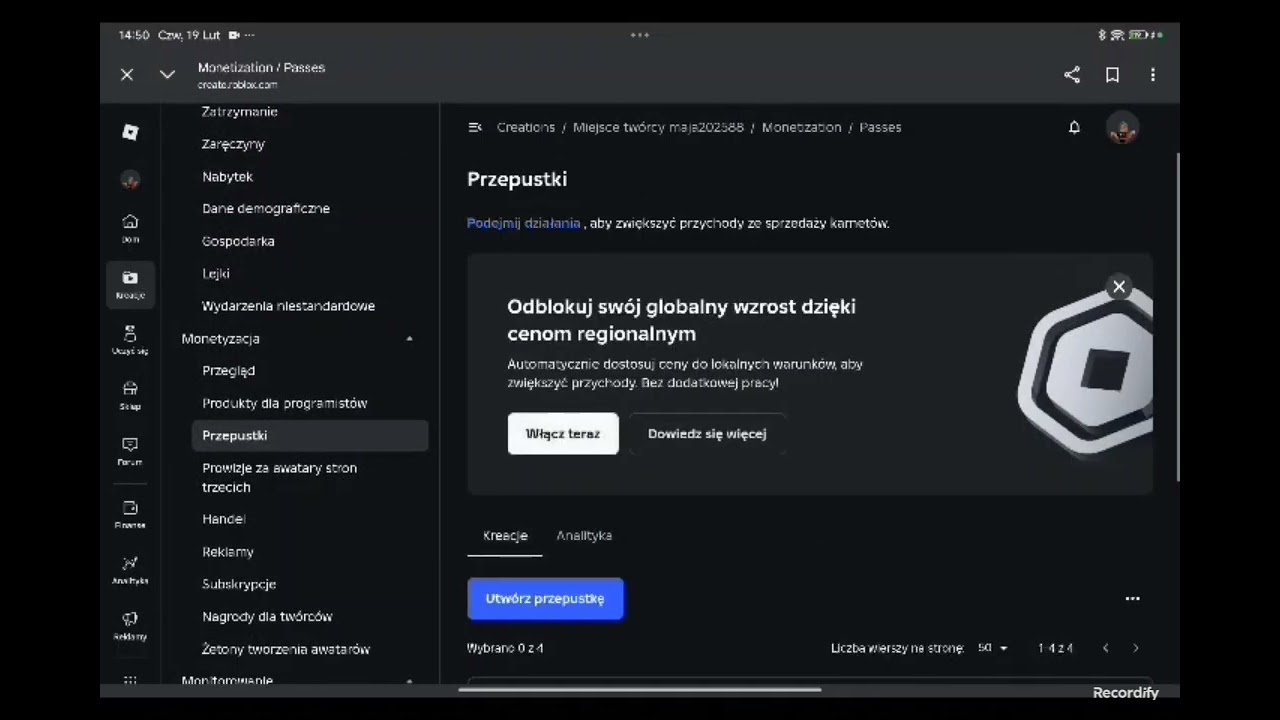Open Dane demograficzne in the sidebar
The width and height of the screenshot is (1280, 720).
click(x=266, y=209)
